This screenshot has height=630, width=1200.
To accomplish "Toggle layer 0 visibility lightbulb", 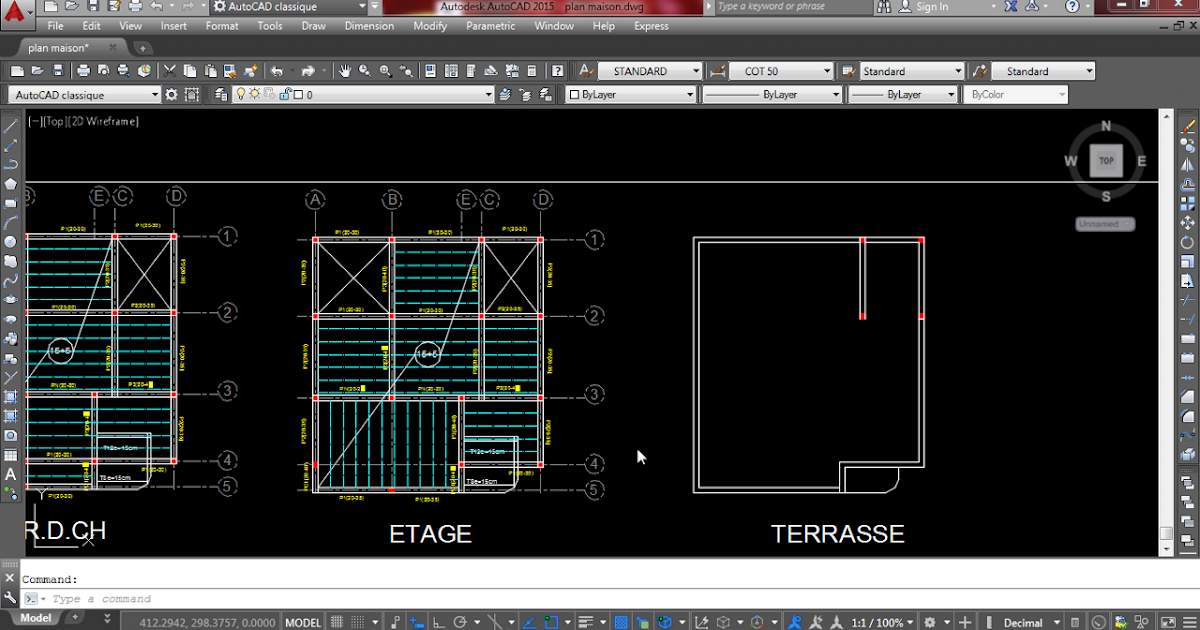I will [x=242, y=93].
